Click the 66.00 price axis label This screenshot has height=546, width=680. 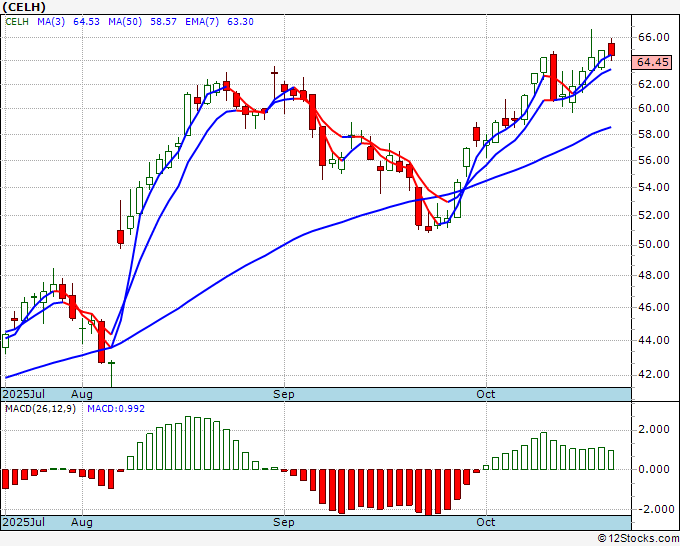tap(654, 38)
